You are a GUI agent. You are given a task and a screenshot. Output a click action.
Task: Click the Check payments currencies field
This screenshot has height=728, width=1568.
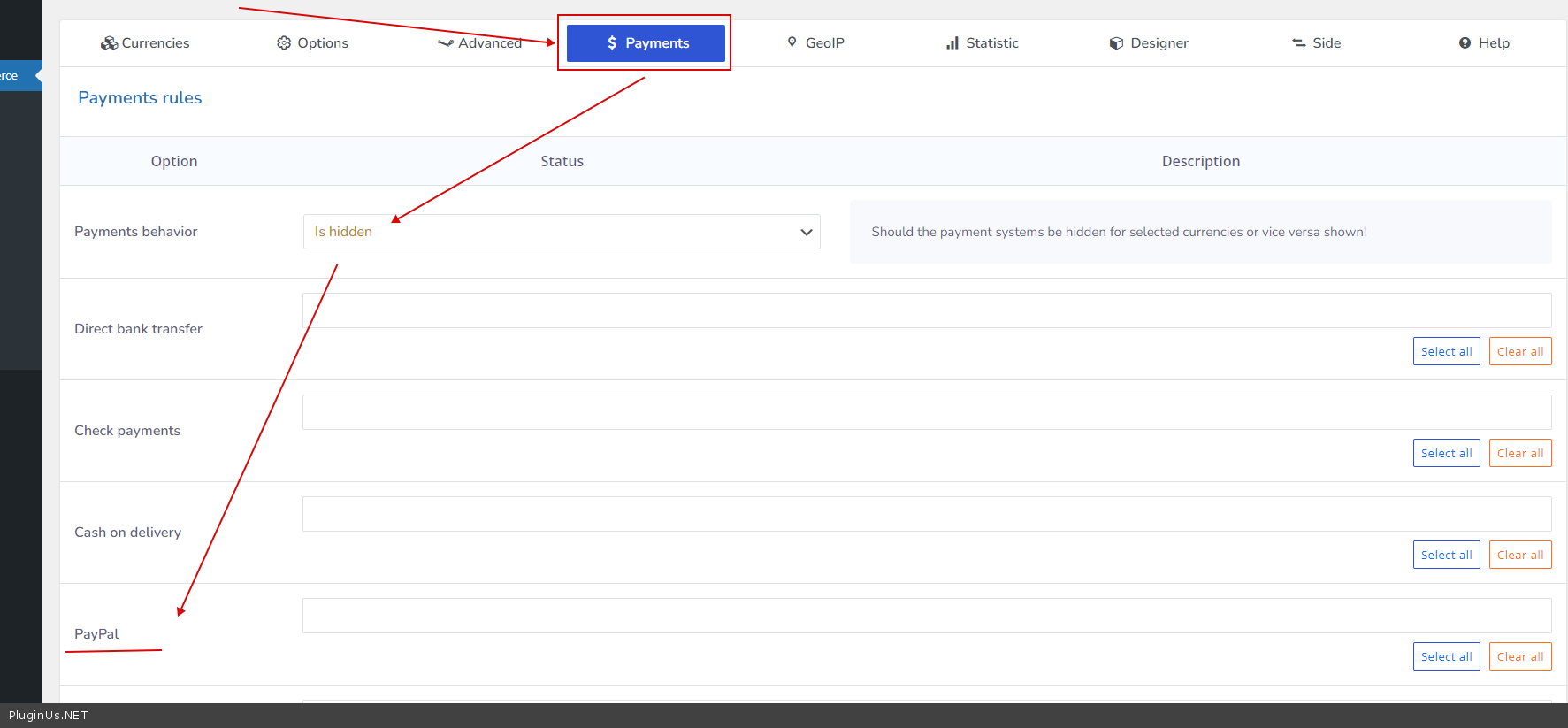(926, 412)
